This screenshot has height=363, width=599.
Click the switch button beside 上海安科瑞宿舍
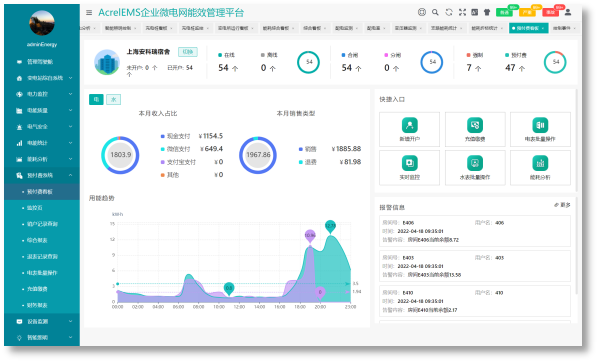point(188,52)
